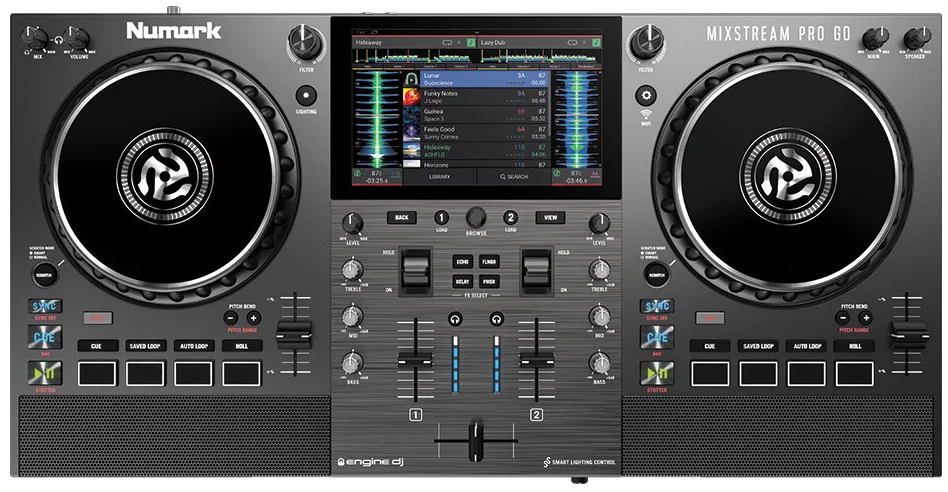The height and width of the screenshot is (492, 948).
Task: Tap the left deck FILTER knob
Action: pyautogui.click(x=306, y=42)
